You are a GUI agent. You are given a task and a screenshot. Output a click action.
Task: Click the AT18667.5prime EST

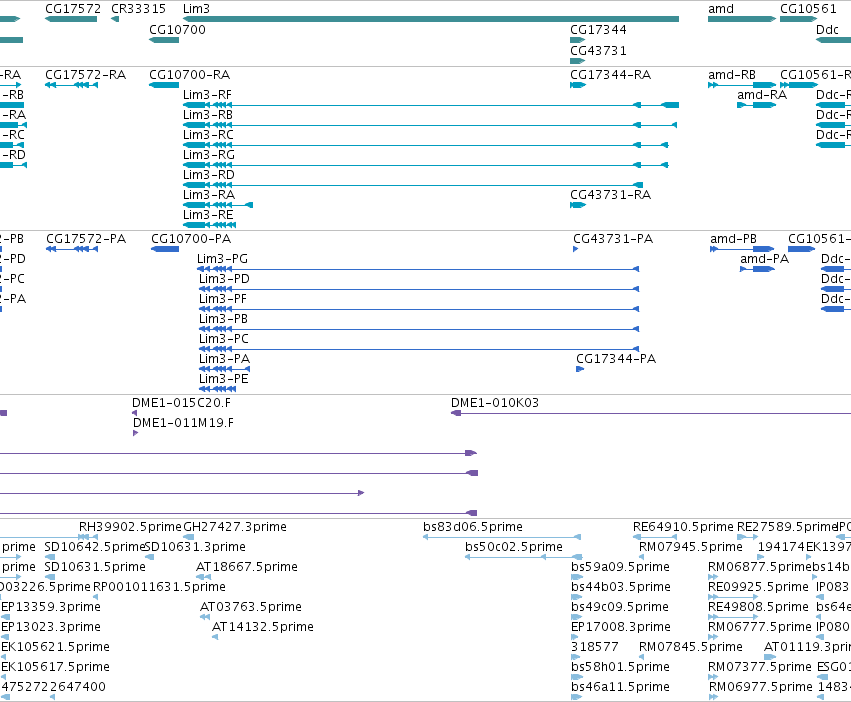pos(204,577)
